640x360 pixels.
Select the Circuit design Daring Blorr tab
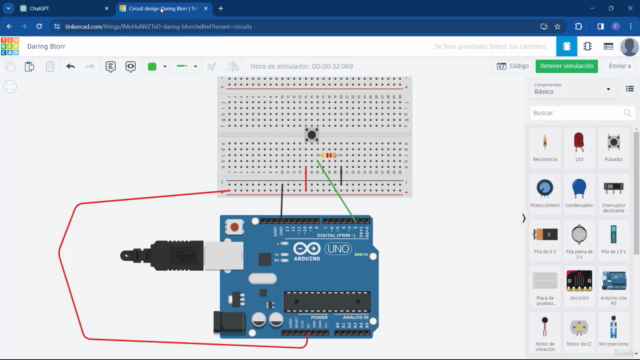[163, 8]
